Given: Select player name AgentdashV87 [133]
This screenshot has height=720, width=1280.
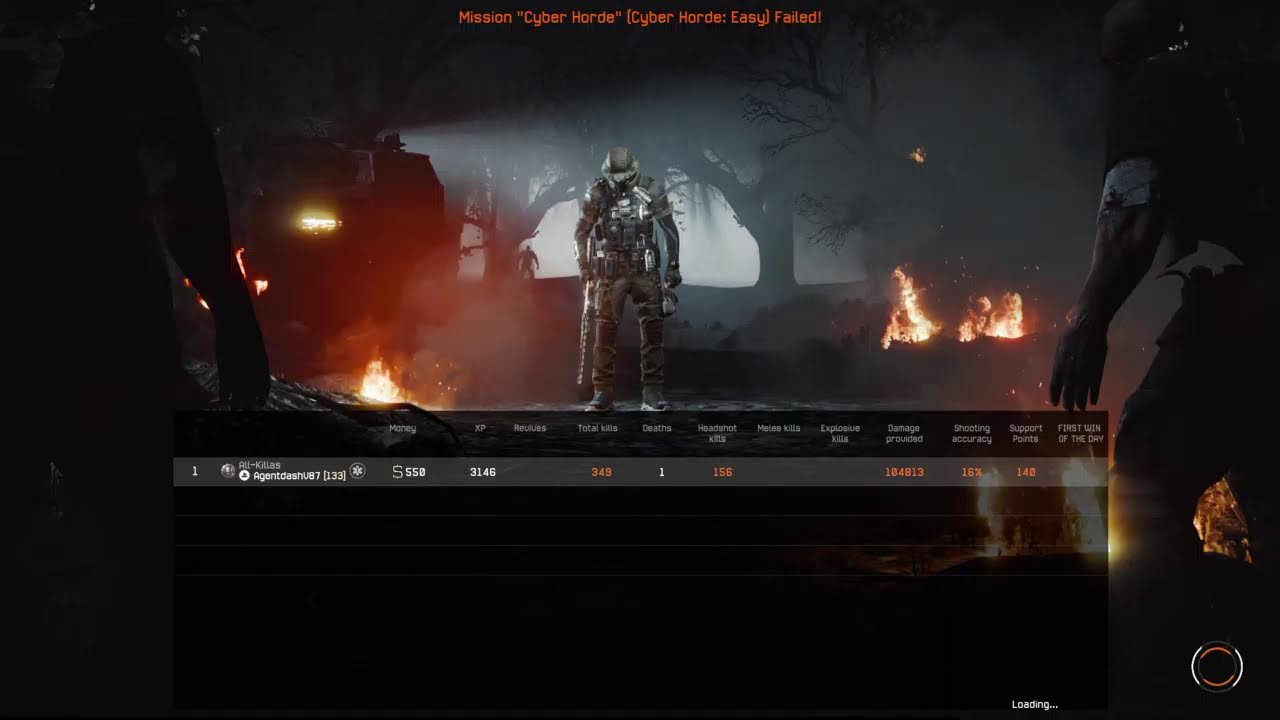Looking at the screenshot, I should [x=300, y=476].
